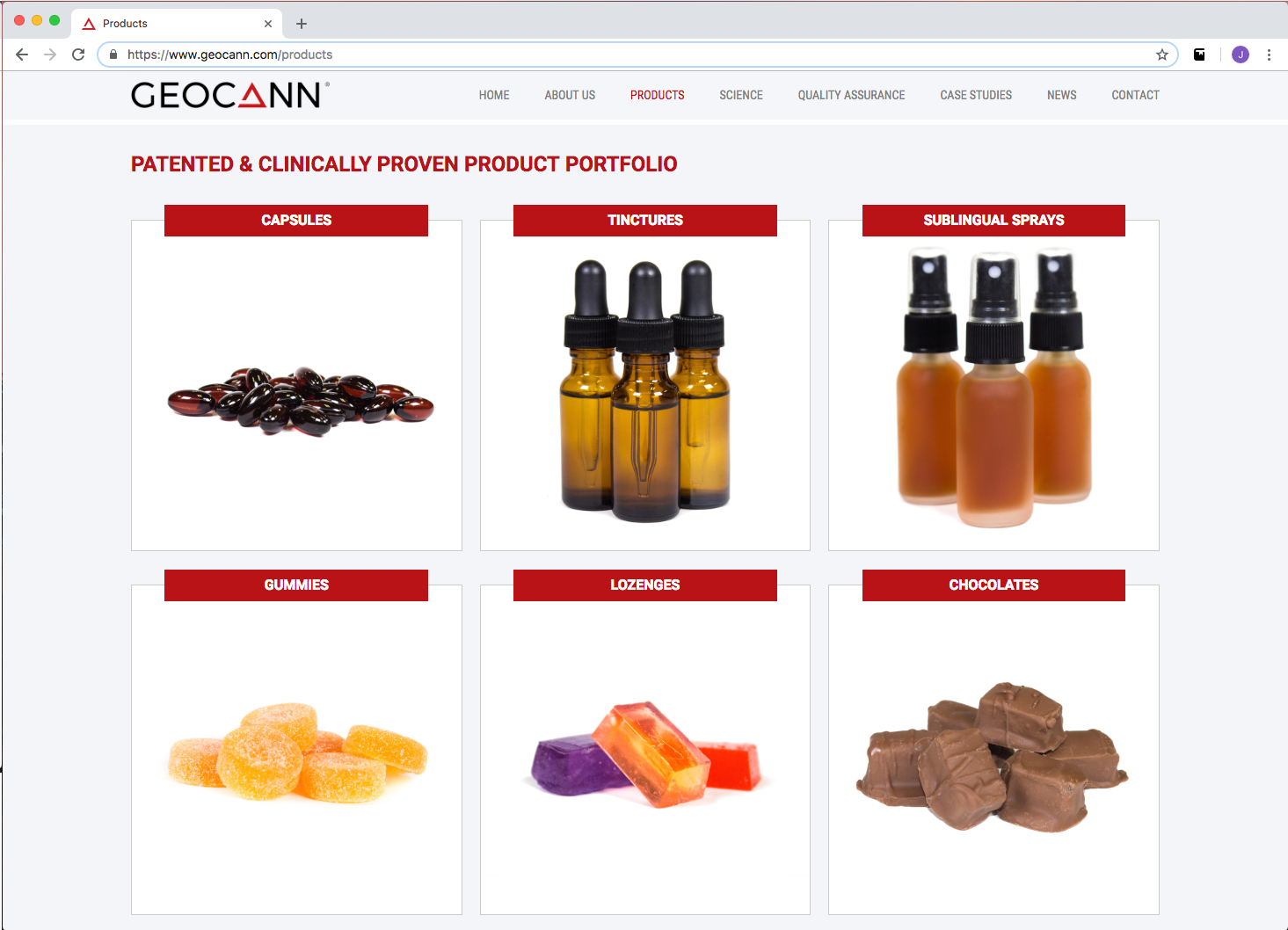This screenshot has height=930, width=1288.
Task: Select SCIENCE in the navigation bar
Action: click(x=741, y=95)
